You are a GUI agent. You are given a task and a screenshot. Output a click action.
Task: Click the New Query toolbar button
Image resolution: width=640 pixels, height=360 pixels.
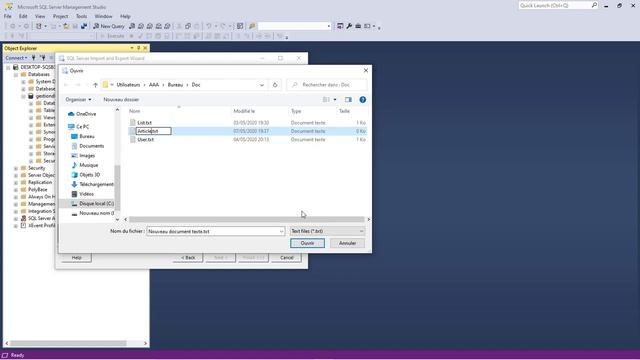(x=109, y=26)
